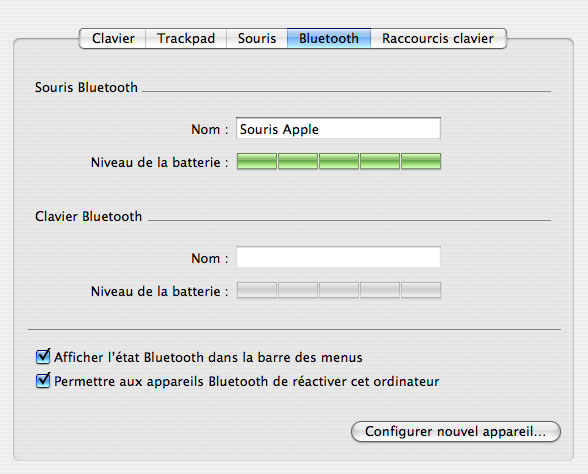Open the Raccourcis clavier tab
This screenshot has height=474, width=588.
(x=438, y=38)
